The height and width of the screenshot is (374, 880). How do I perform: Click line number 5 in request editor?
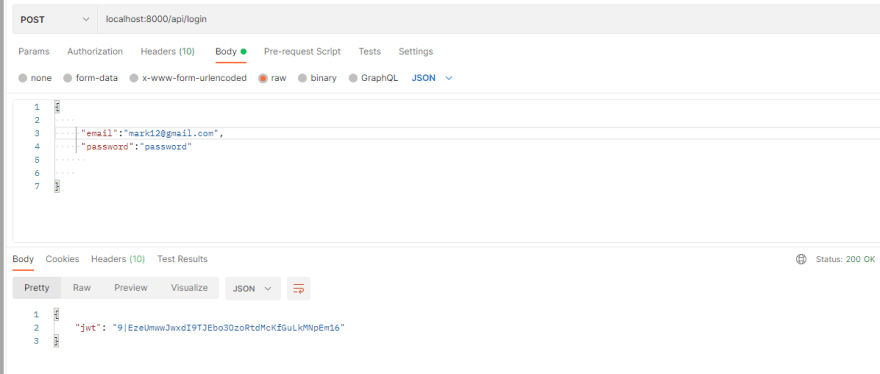tap(37, 160)
